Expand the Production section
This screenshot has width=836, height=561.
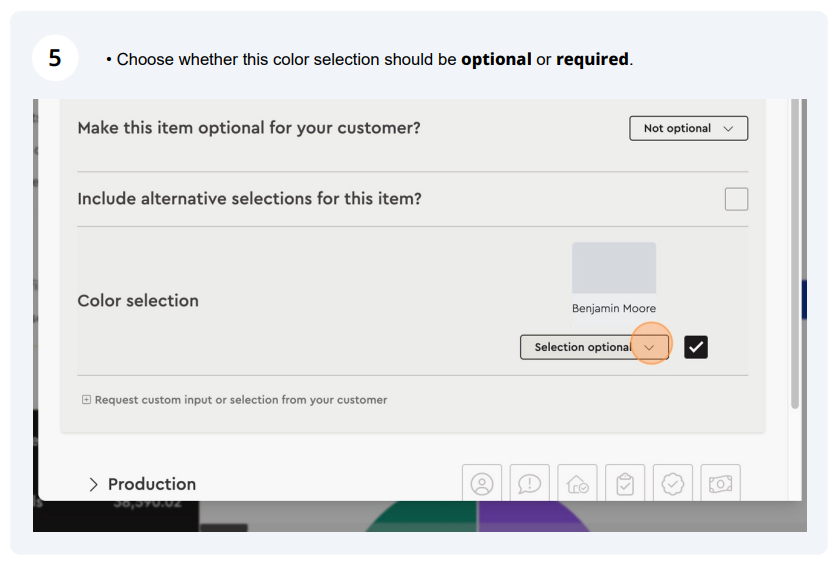[x=152, y=484]
